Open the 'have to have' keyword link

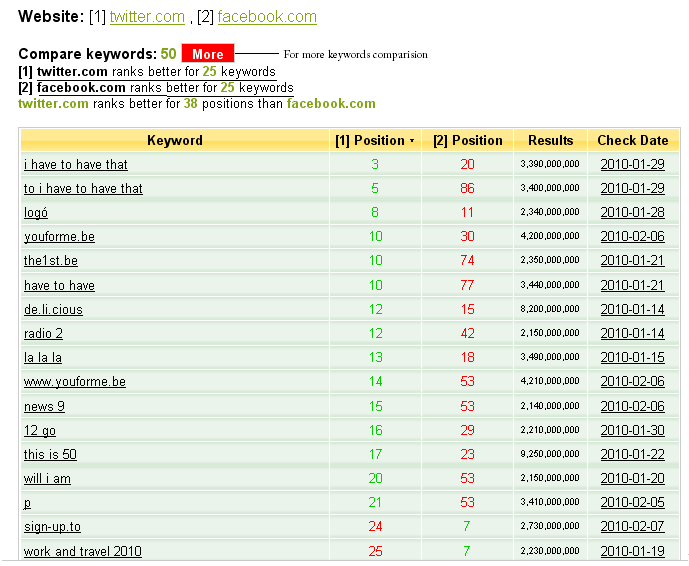pos(59,285)
